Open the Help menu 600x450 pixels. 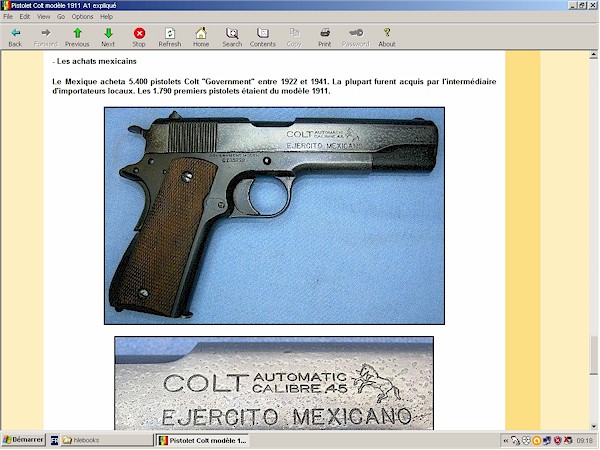tap(106, 16)
